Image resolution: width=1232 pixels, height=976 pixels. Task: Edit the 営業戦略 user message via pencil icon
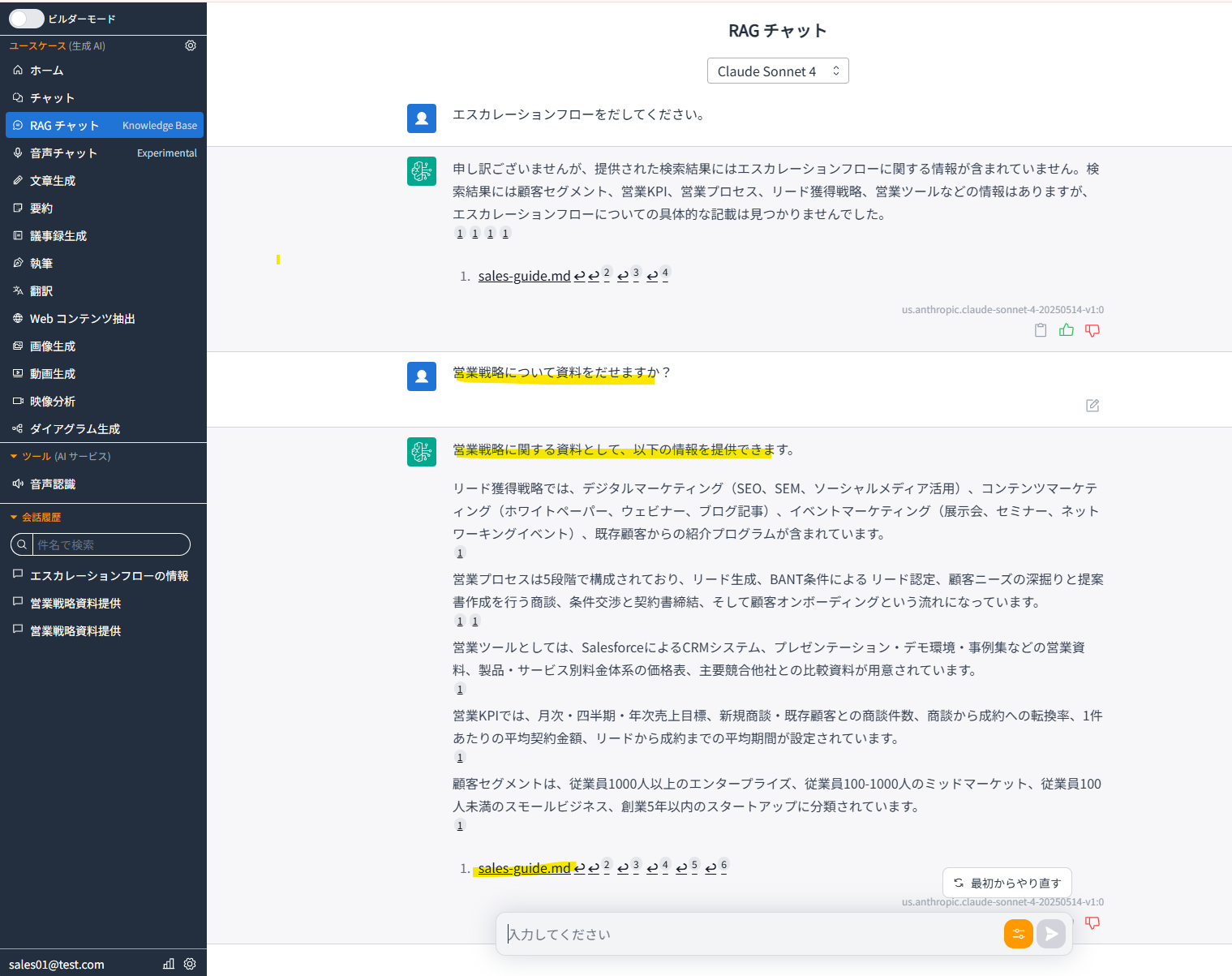(x=1092, y=405)
